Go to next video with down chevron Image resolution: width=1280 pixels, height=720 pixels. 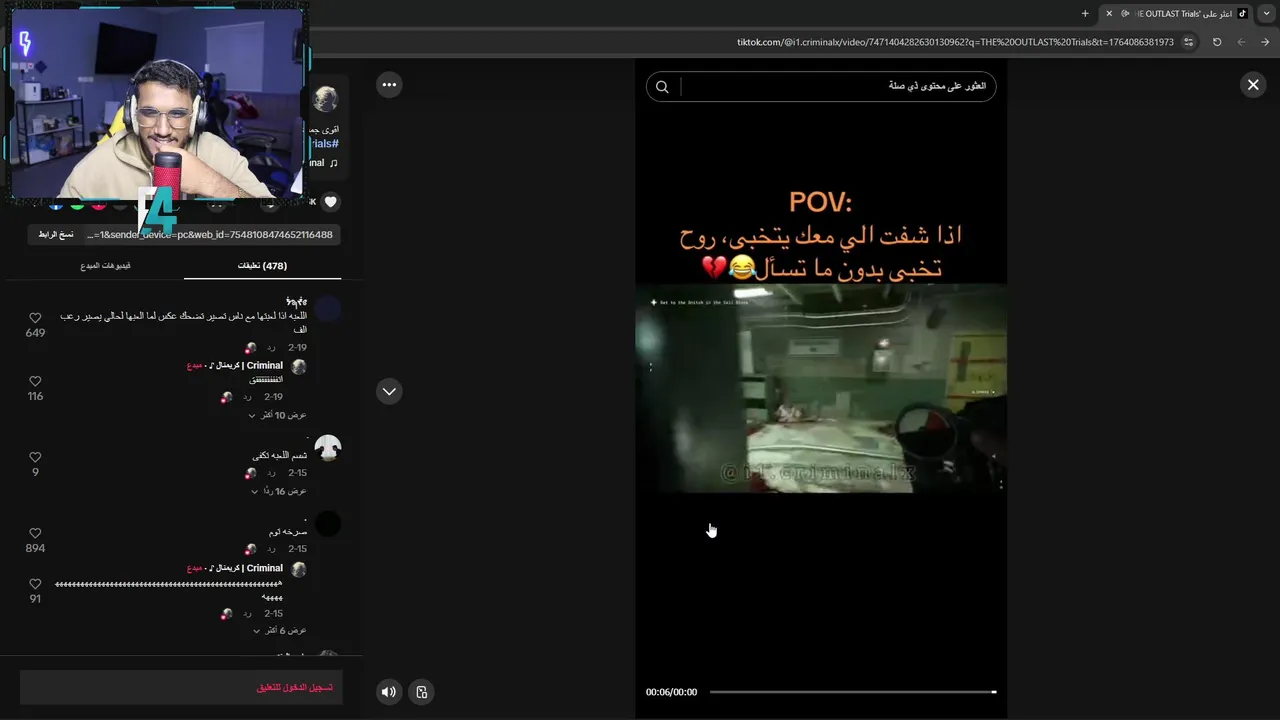pyautogui.click(x=389, y=391)
